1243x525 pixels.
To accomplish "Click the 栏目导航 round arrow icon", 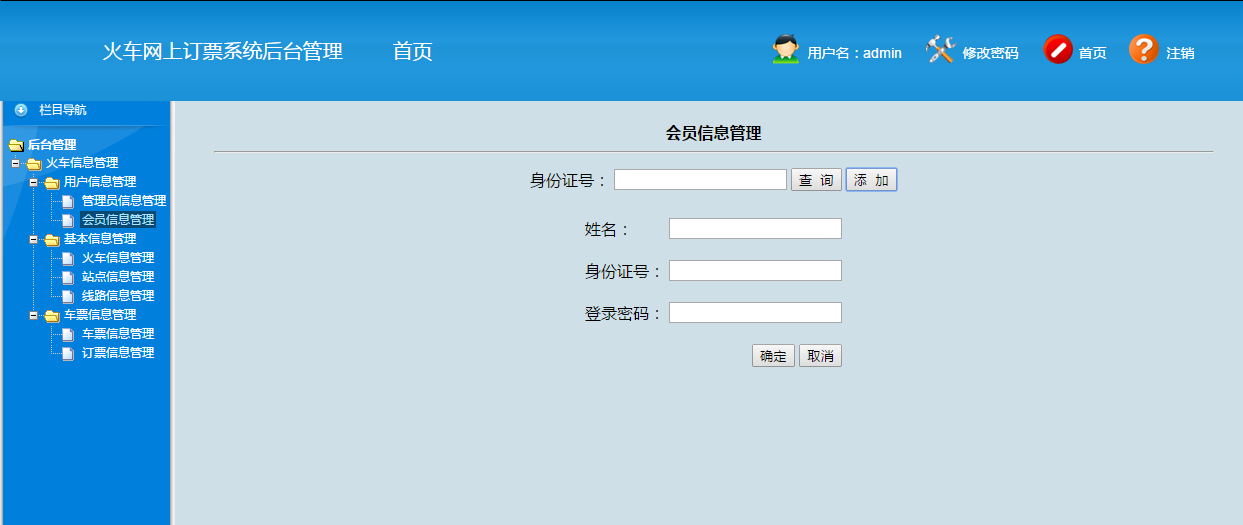I will coord(21,110).
